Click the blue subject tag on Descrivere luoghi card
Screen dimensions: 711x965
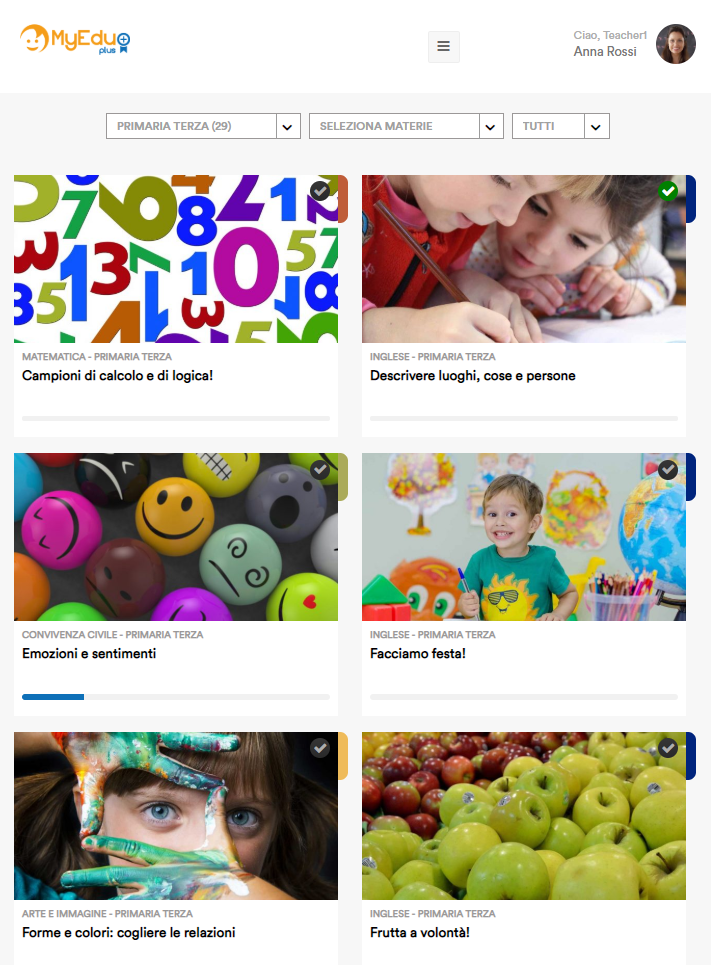(x=691, y=199)
